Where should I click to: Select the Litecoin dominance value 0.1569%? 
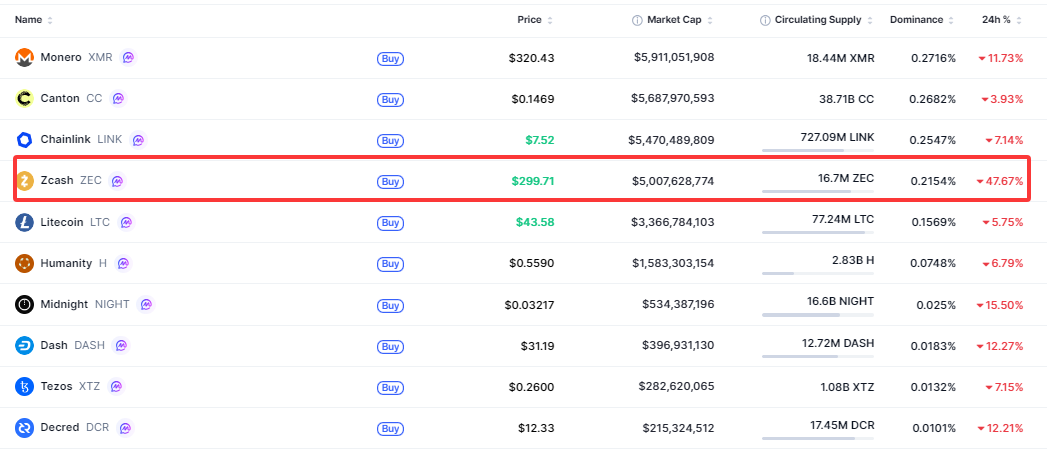tap(933, 222)
